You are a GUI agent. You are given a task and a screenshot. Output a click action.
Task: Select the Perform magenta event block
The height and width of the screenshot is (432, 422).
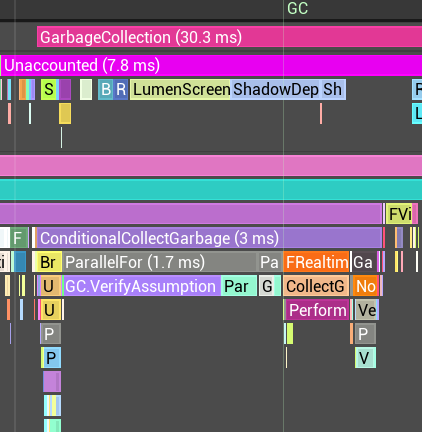(317, 310)
